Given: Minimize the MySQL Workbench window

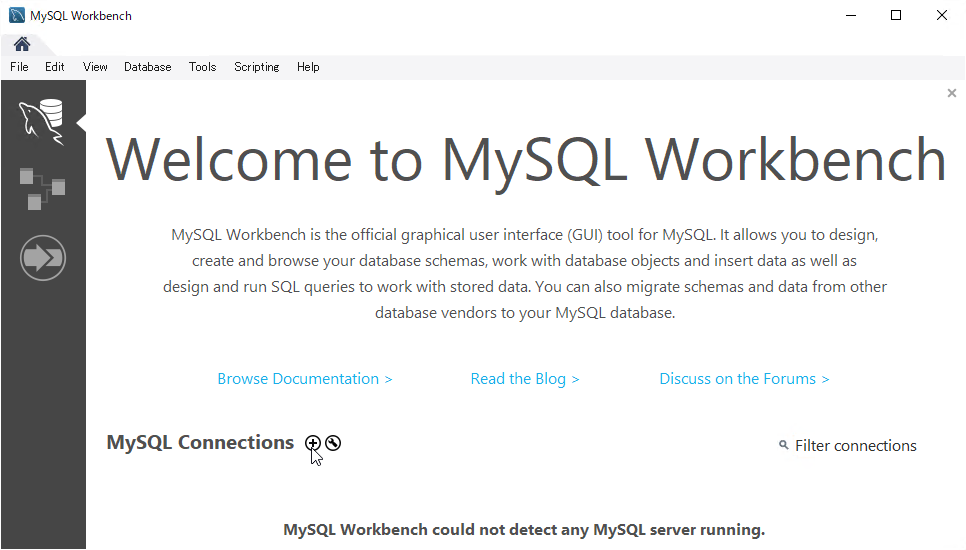Looking at the screenshot, I should (x=850, y=15).
